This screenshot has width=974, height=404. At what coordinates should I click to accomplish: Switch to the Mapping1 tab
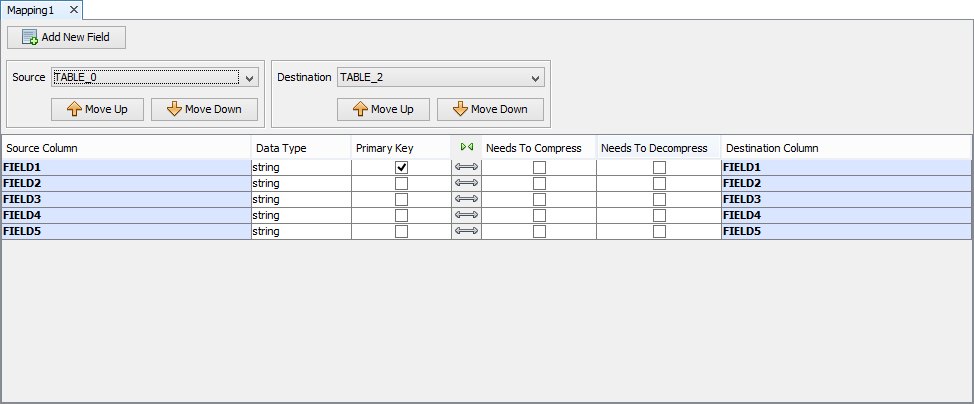coord(32,9)
